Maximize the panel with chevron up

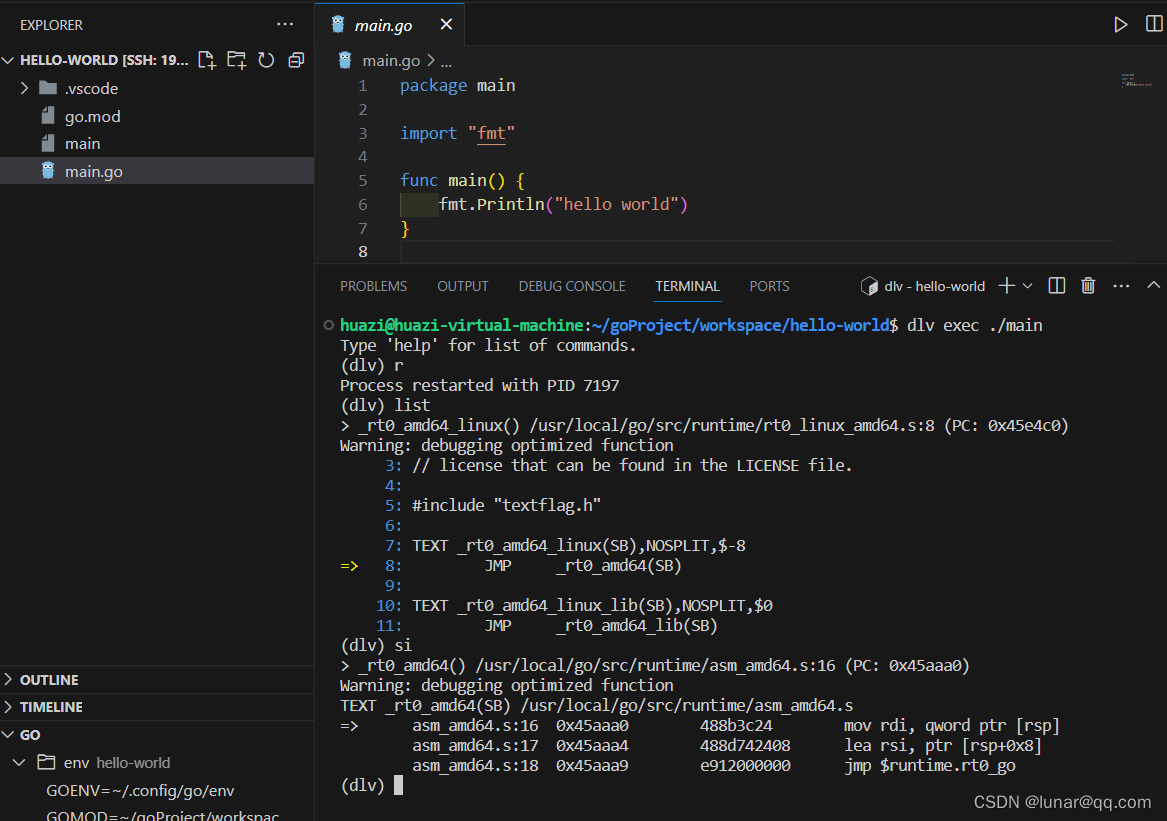tap(1154, 286)
